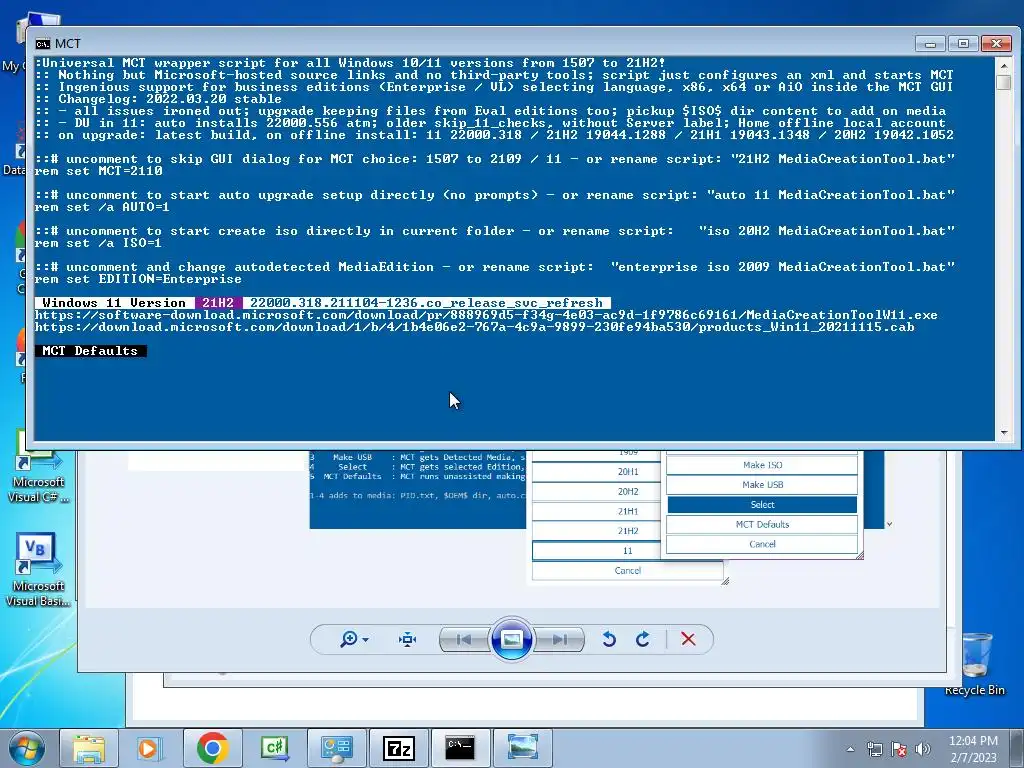Launch Windows Media Player from the taskbar

pyautogui.click(x=149, y=748)
